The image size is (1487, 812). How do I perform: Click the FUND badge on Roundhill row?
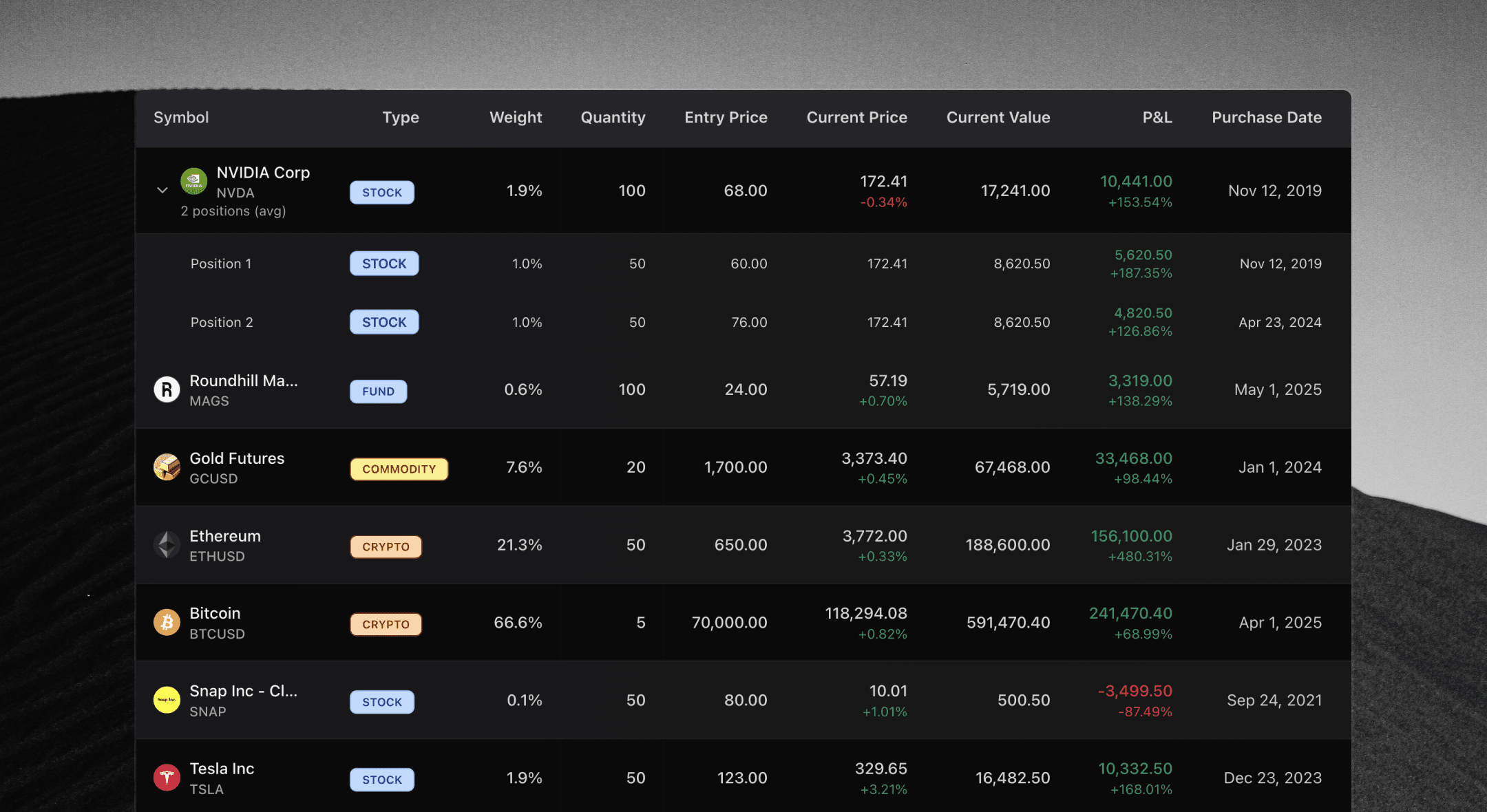click(x=378, y=392)
